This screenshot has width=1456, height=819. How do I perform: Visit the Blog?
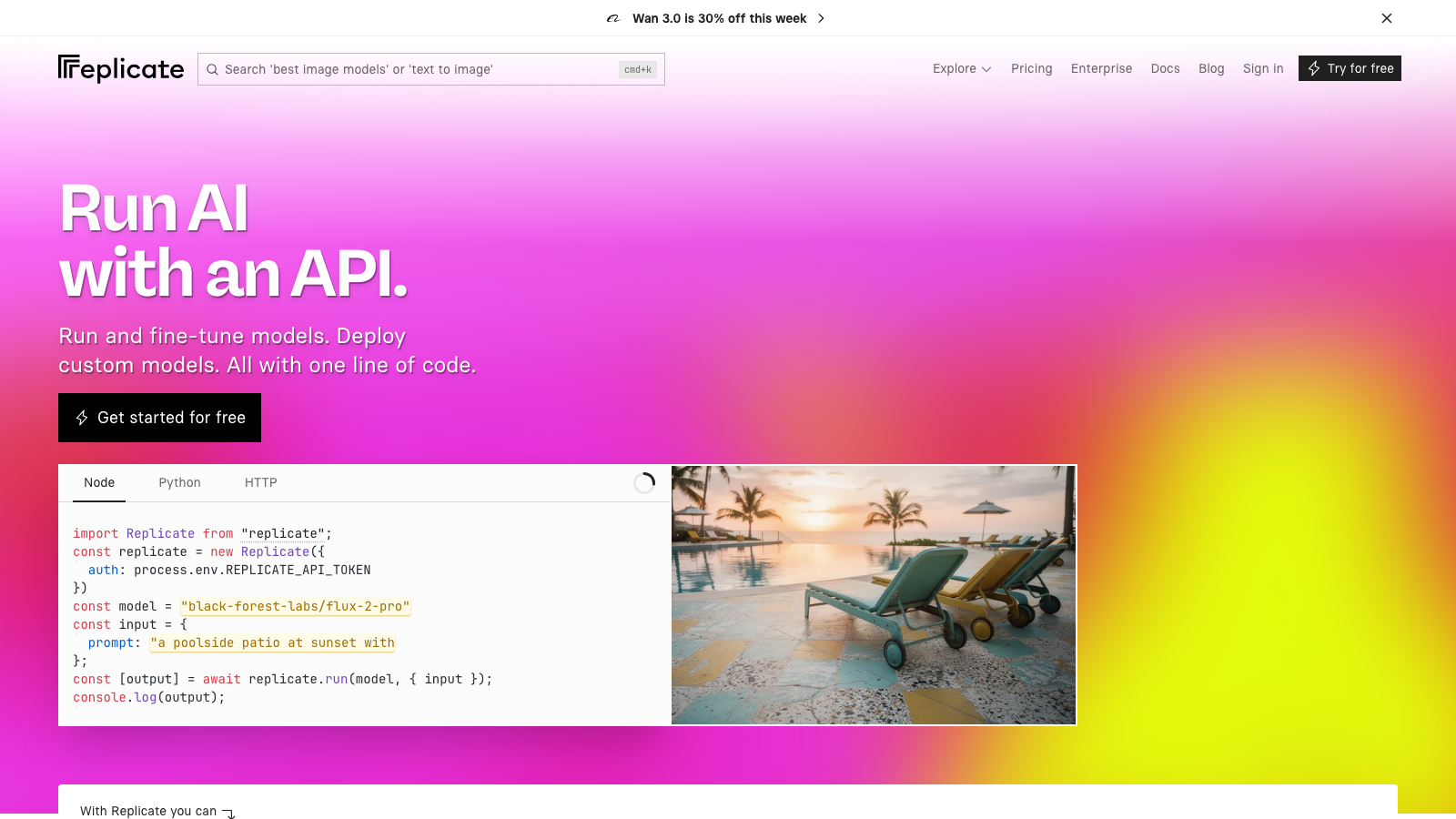pyautogui.click(x=1211, y=68)
